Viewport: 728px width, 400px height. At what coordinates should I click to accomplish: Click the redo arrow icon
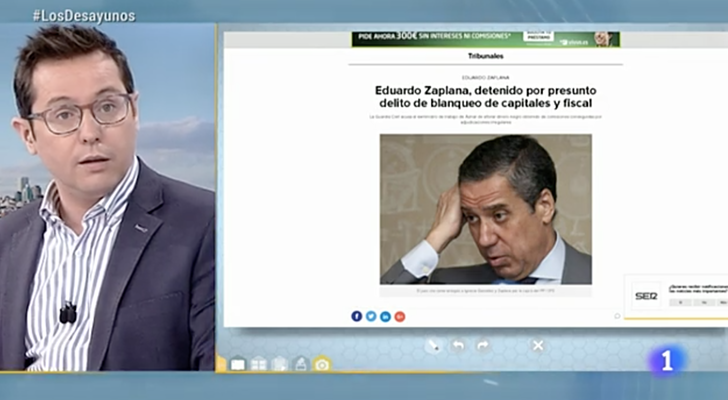point(482,346)
